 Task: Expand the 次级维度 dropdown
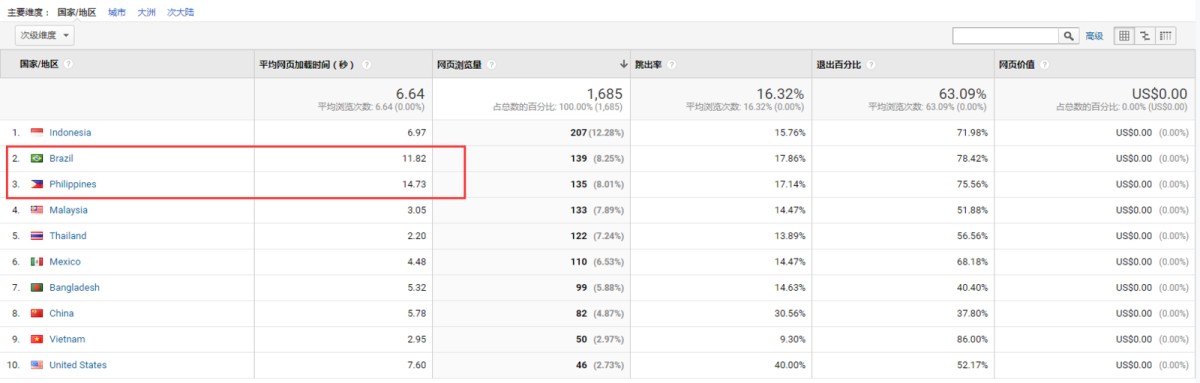pyautogui.click(x=45, y=35)
